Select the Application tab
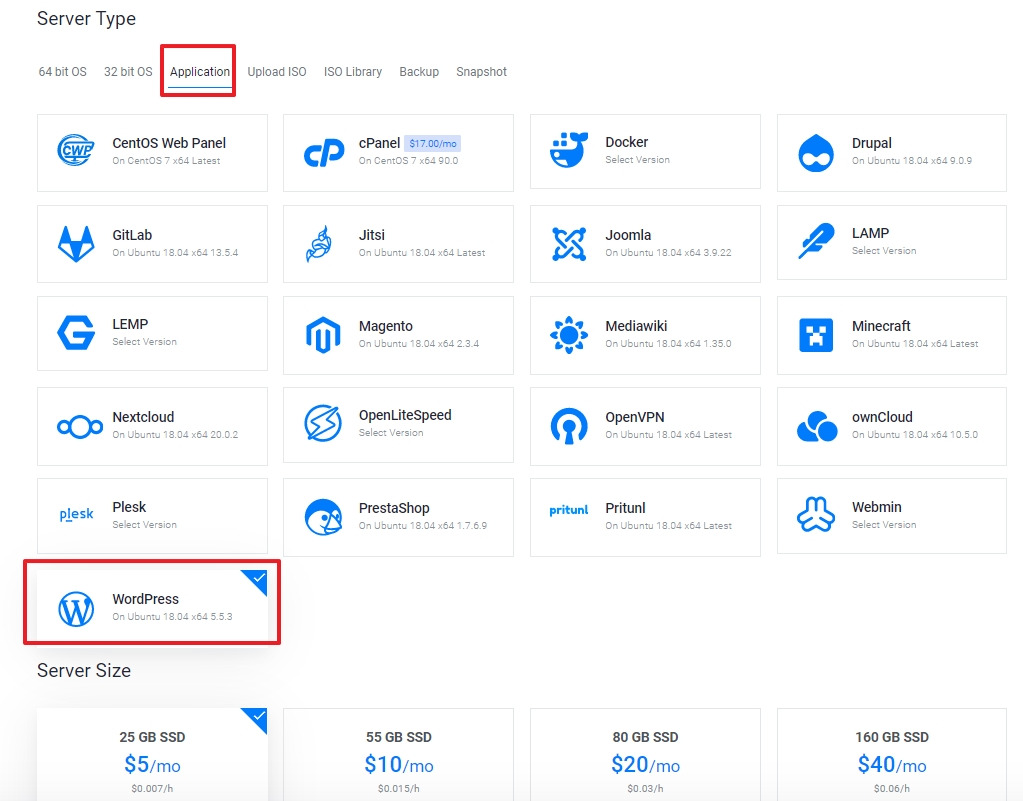 point(200,72)
